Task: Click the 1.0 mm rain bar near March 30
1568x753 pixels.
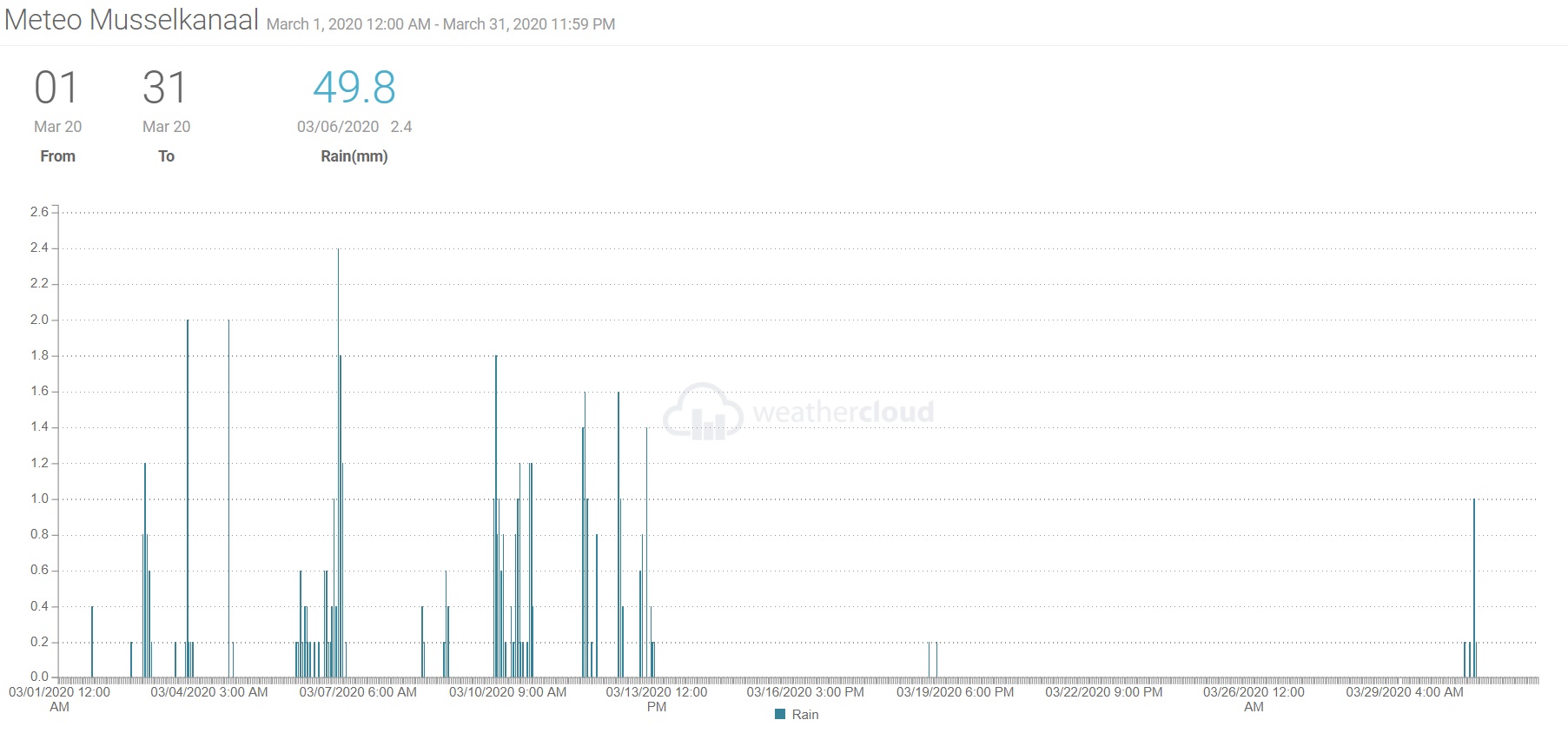Action: click(1474, 588)
